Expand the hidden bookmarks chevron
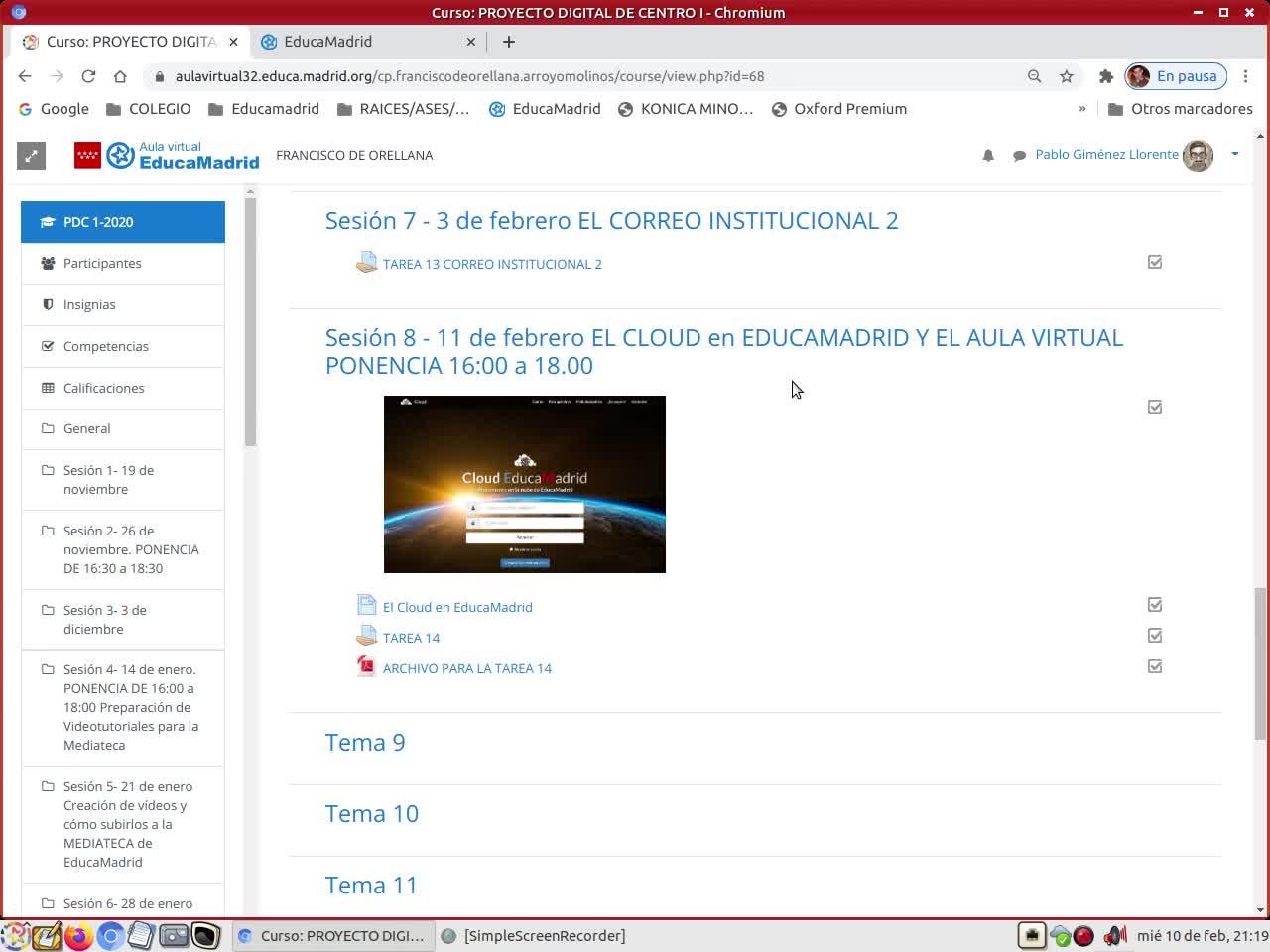1270x952 pixels. [x=1081, y=109]
